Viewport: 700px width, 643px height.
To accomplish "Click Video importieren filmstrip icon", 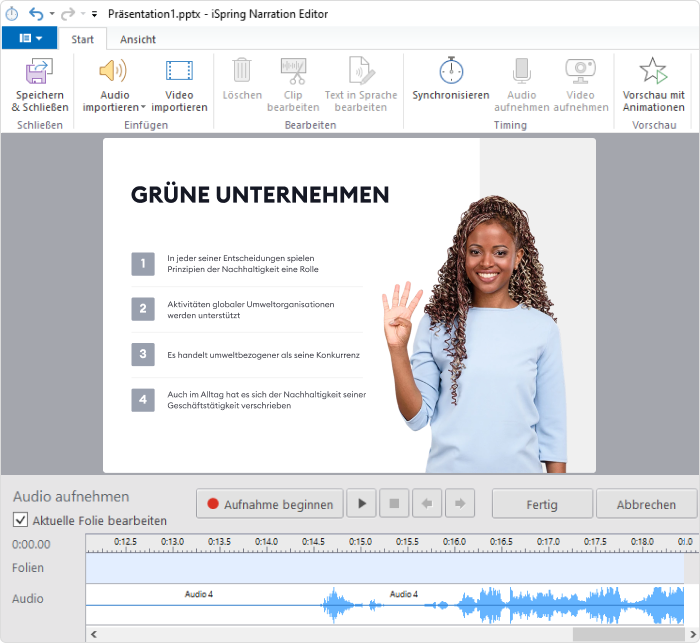I will pyautogui.click(x=179, y=71).
